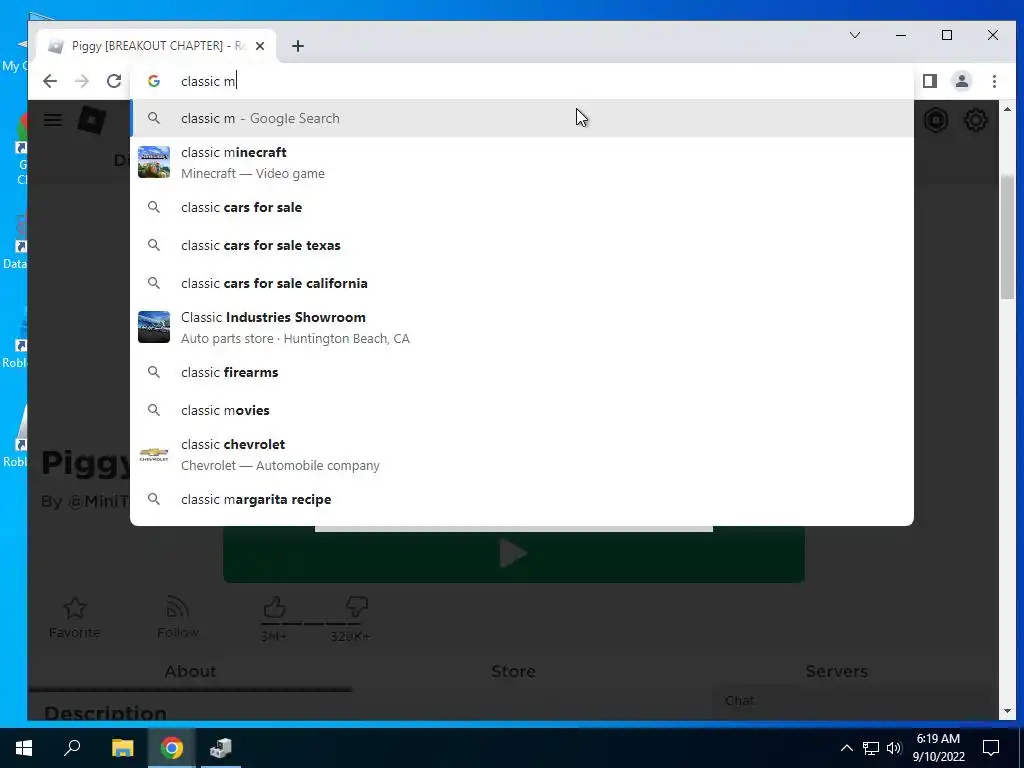Open the Chat panel
This screenshot has height=768, width=1024.
point(855,701)
